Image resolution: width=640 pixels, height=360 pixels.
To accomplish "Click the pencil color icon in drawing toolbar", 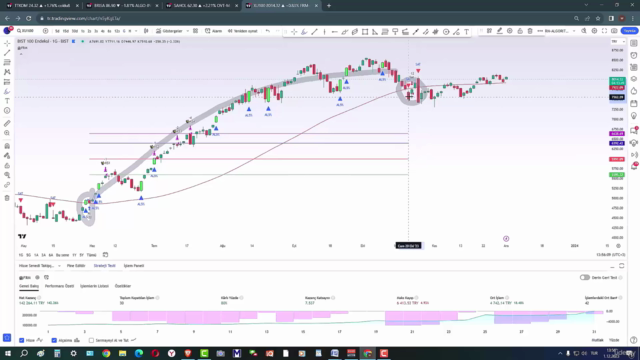I will 499,31.
